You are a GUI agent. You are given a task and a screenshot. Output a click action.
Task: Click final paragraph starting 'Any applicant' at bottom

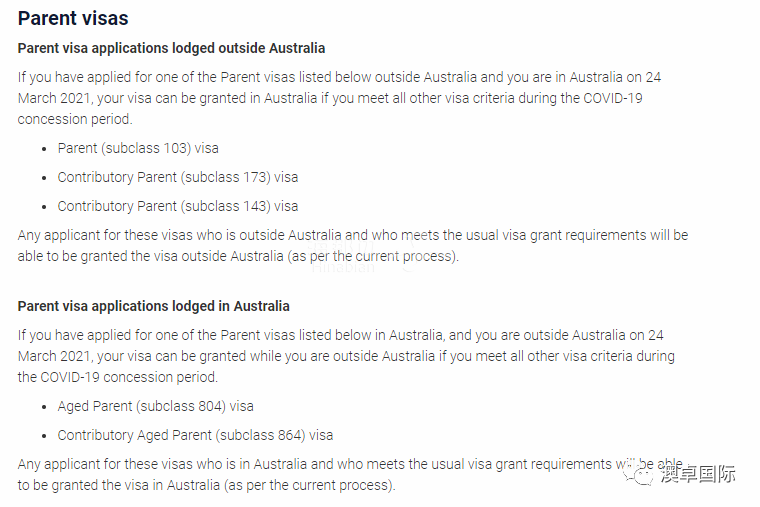coord(350,475)
